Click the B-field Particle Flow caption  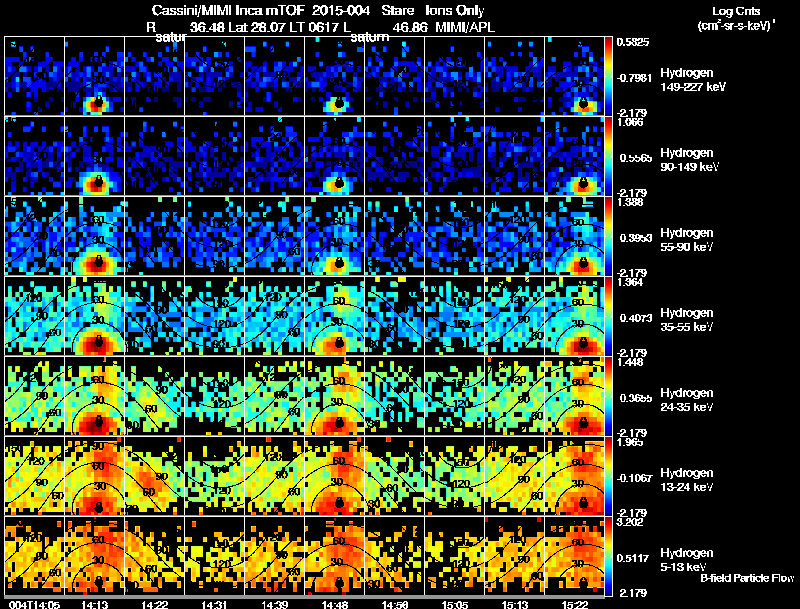(x=747, y=578)
